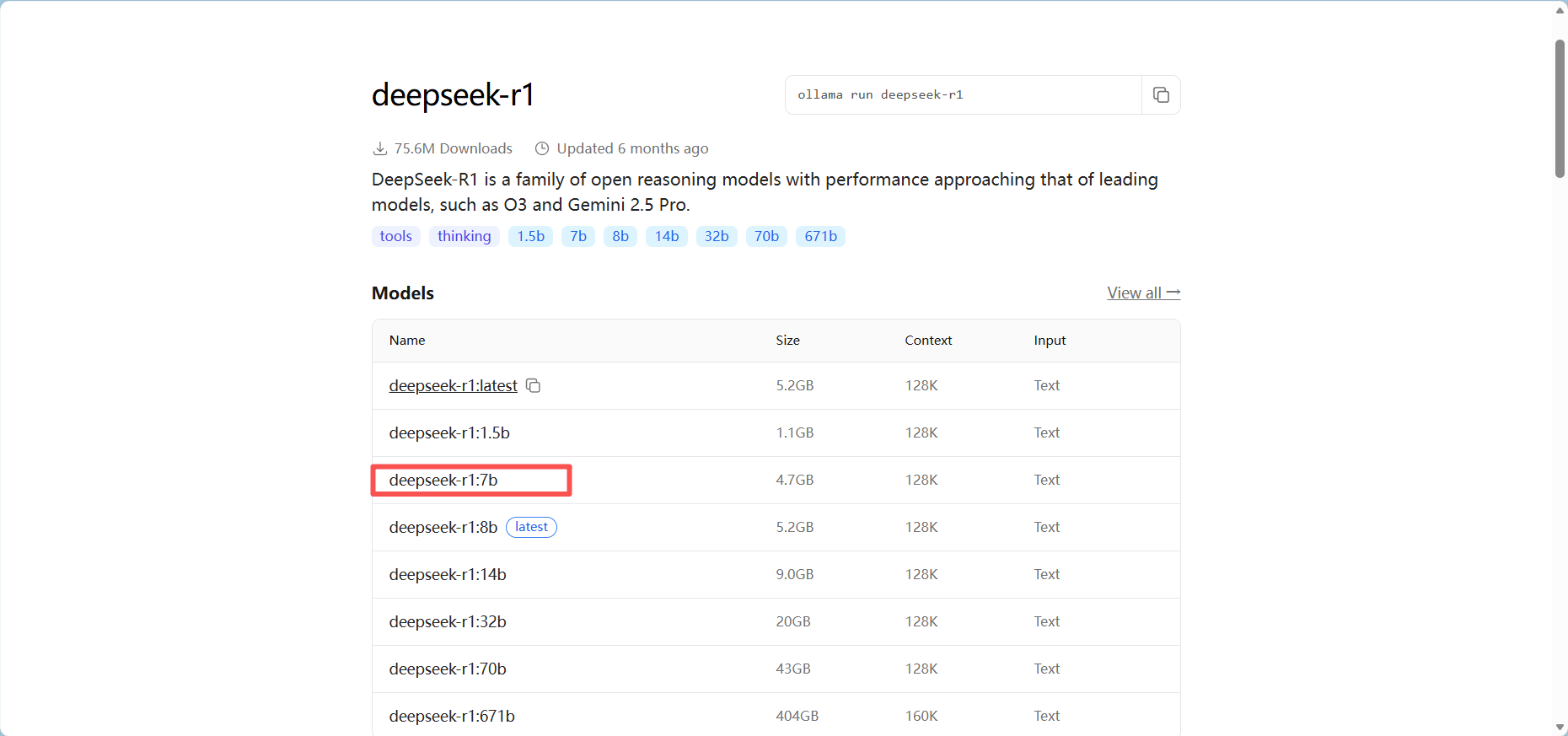
Task: Choose the 1.5b size tag
Action: [x=531, y=236]
